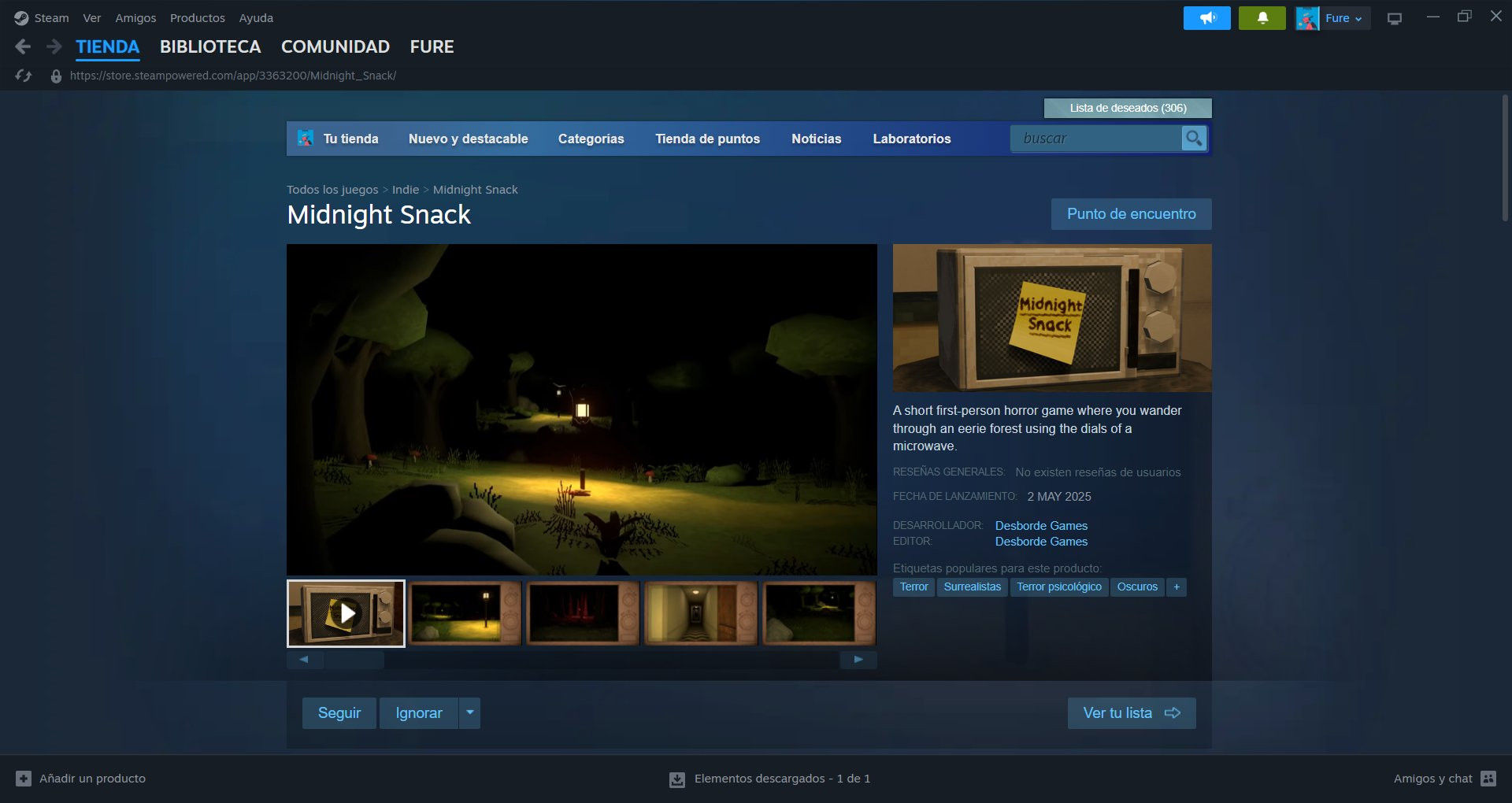Open Punto de encuentro hub
The width and height of the screenshot is (1512, 803).
[x=1132, y=214]
